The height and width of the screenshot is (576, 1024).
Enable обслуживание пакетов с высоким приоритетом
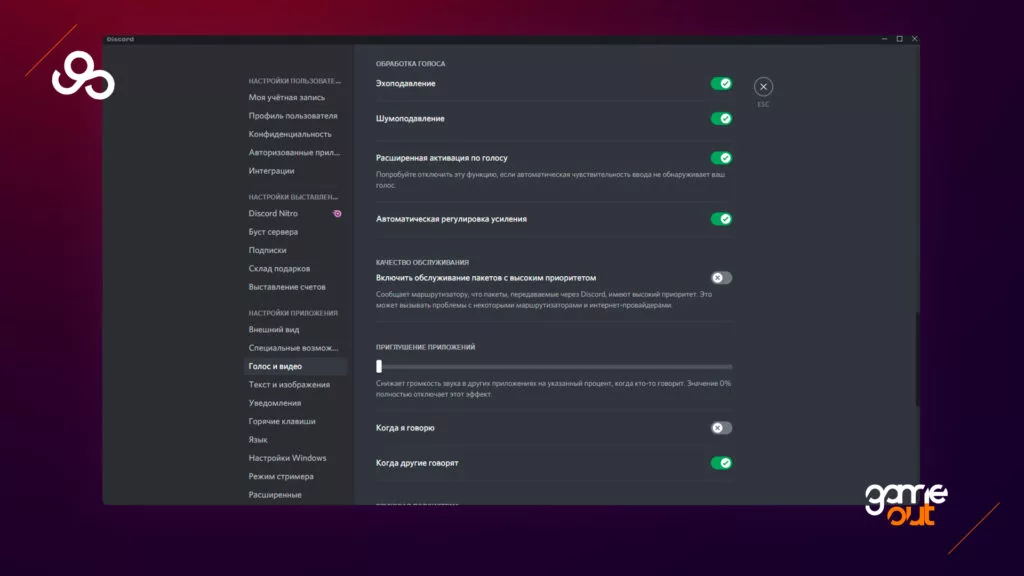coord(721,278)
